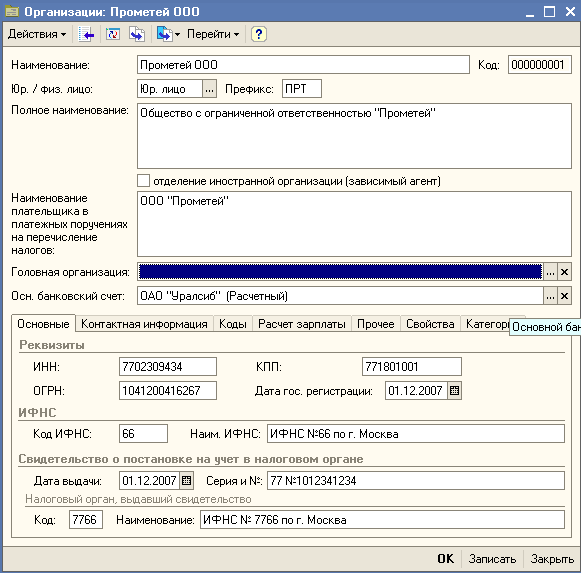Open help with the question mark icon
This screenshot has height=573, width=581.
[259, 34]
